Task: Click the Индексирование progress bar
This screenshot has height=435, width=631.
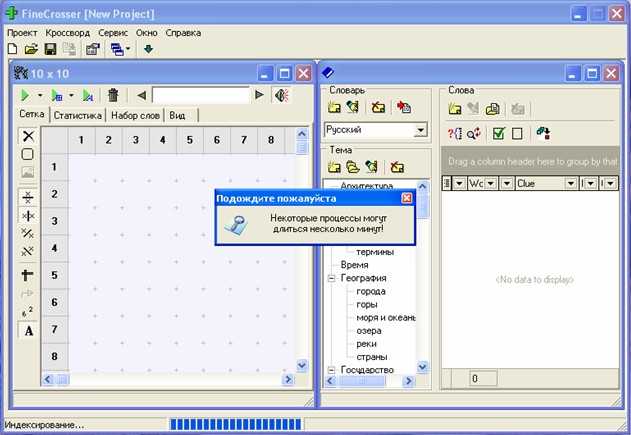Action: coord(235,425)
